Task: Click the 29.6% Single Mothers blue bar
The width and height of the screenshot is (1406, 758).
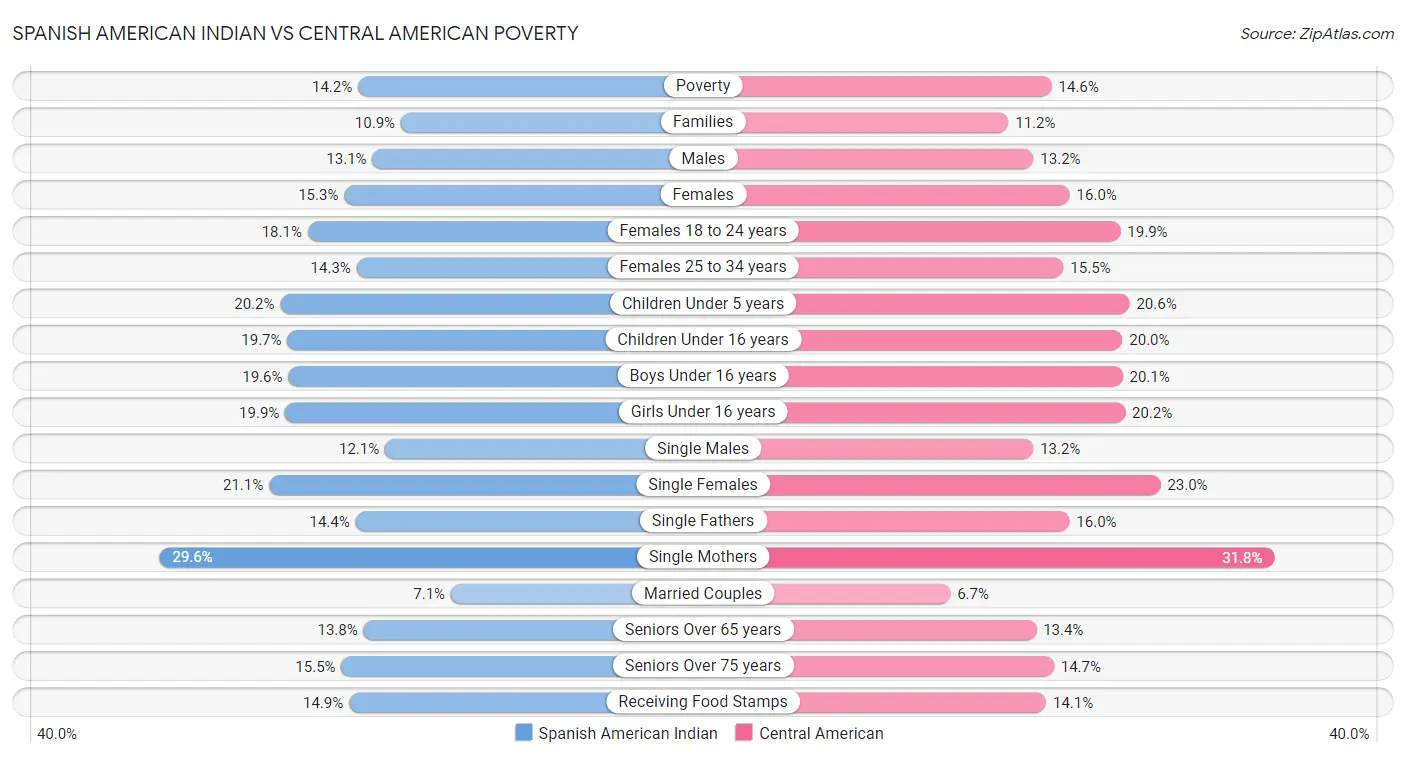Action: [400, 557]
